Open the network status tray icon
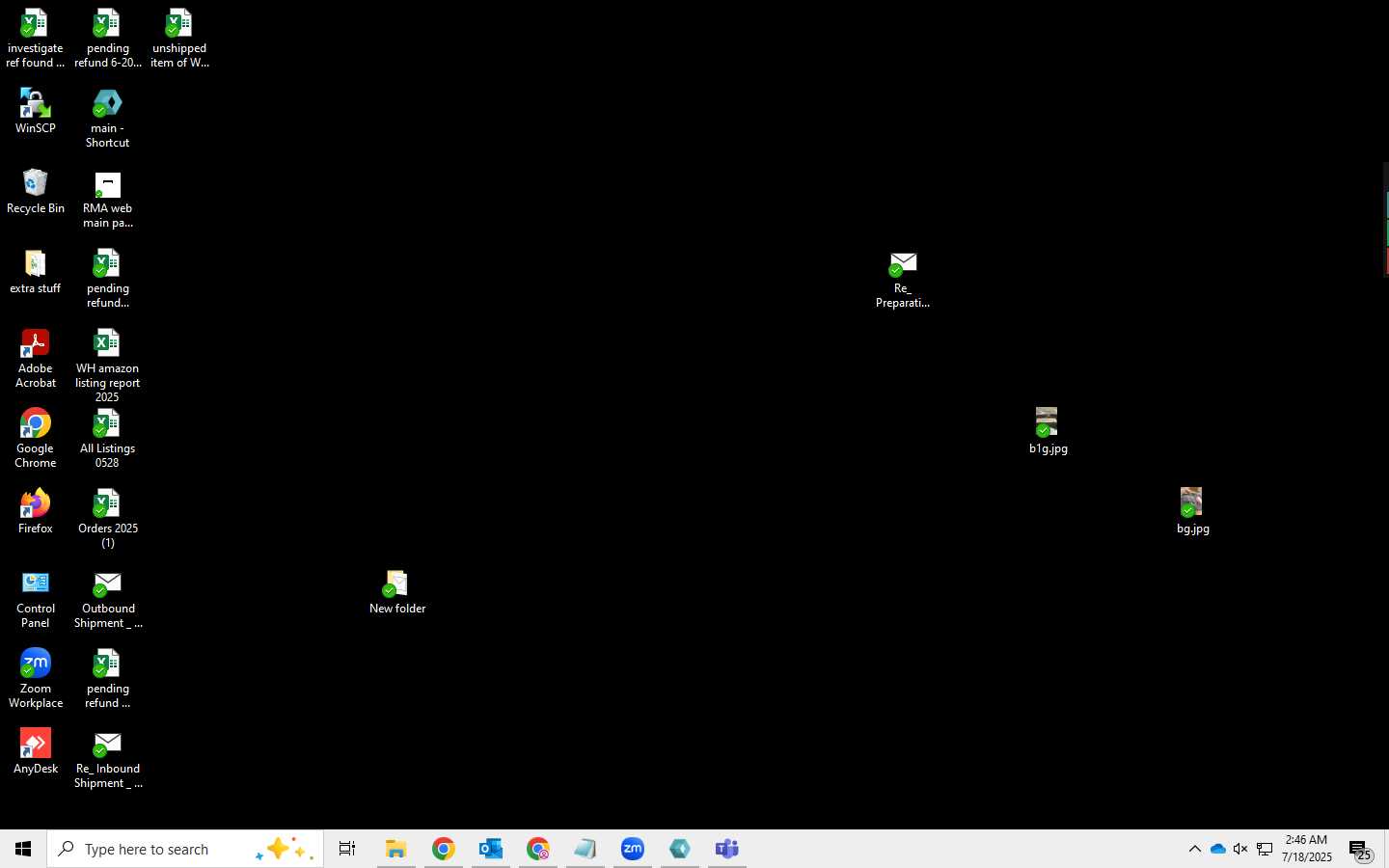 [x=1265, y=849]
